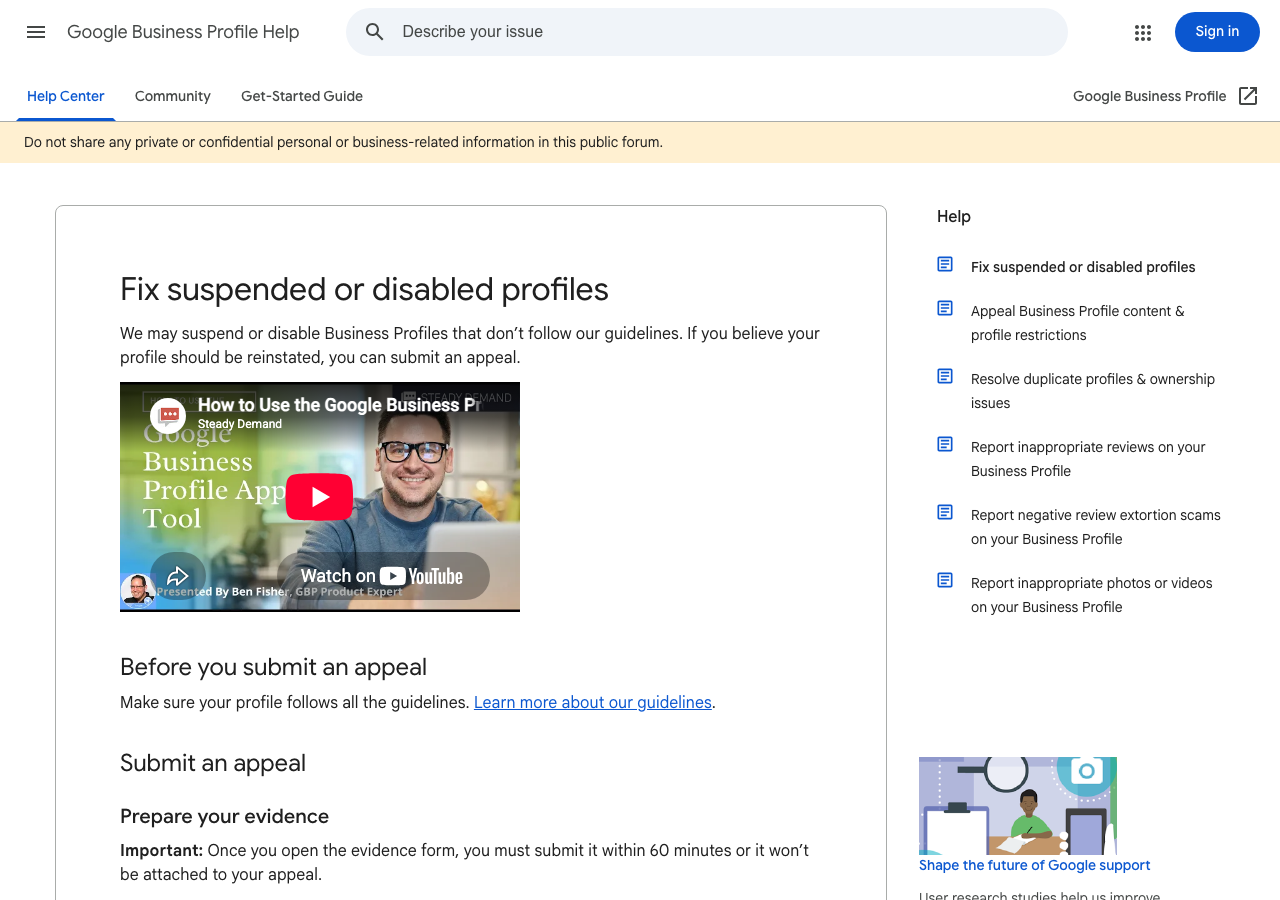Open the Google apps grid

[x=1143, y=32]
